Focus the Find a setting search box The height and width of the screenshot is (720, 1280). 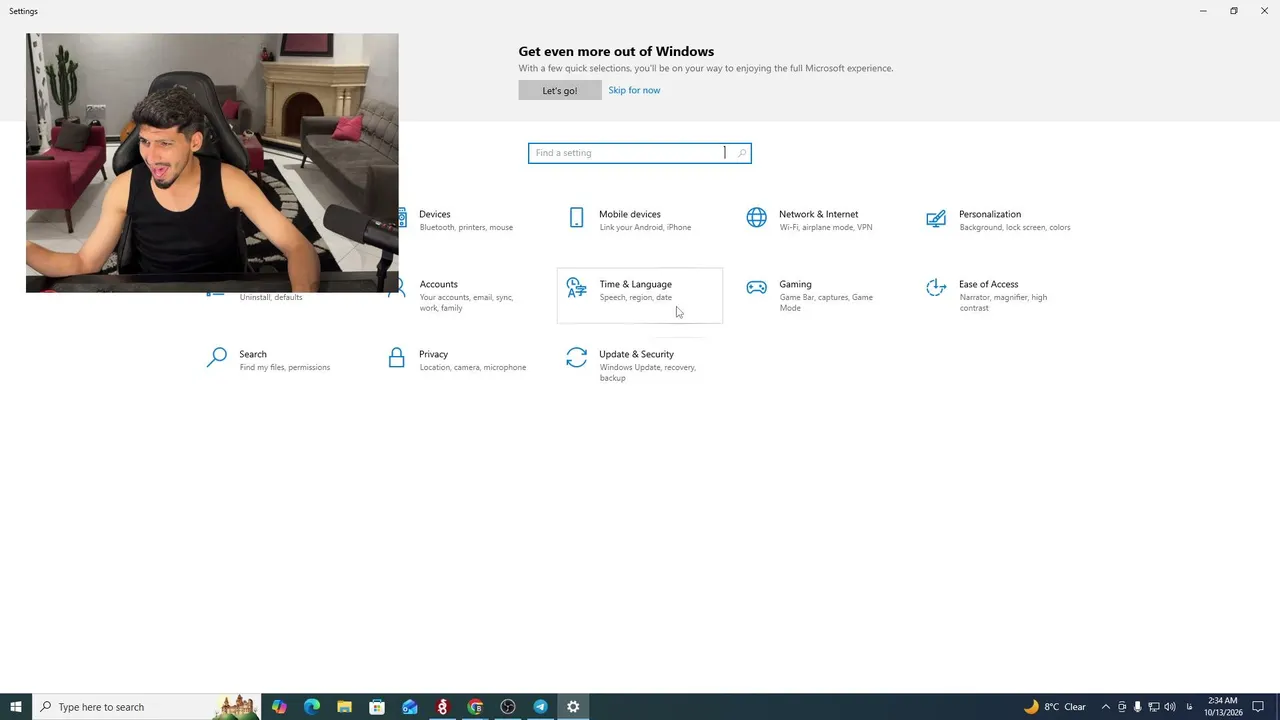pyautogui.click(x=640, y=153)
